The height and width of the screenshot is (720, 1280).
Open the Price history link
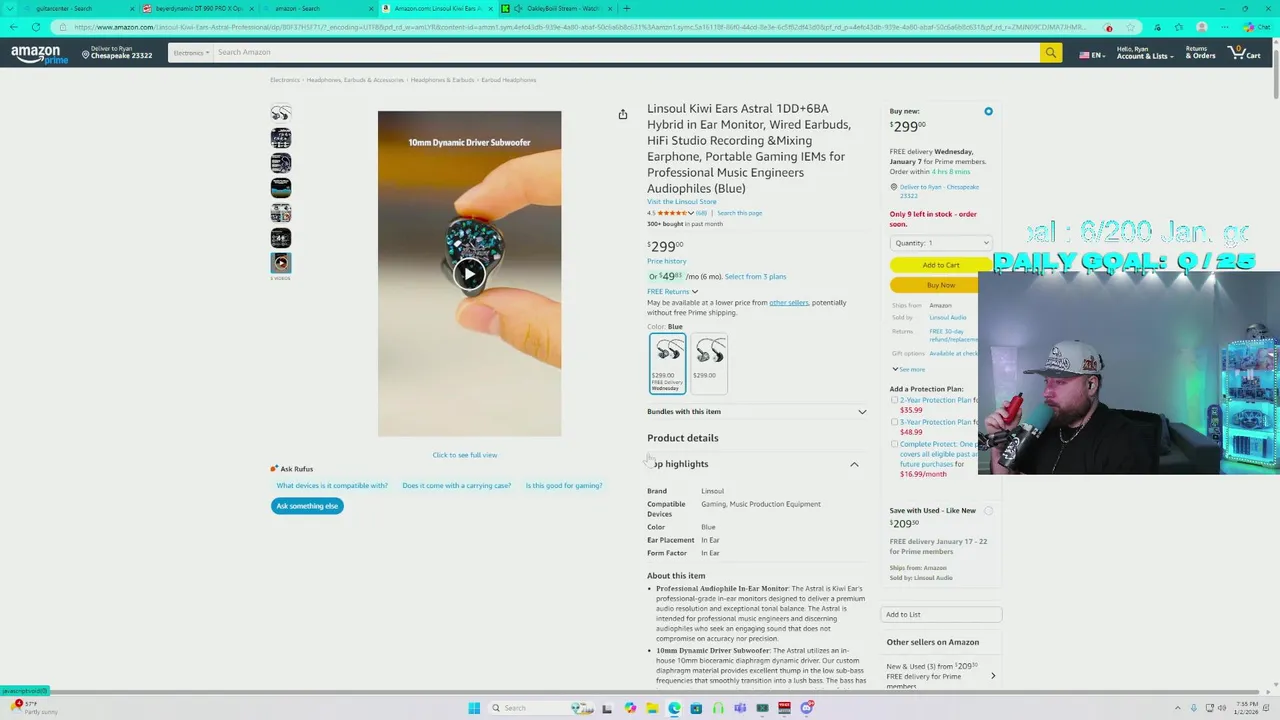tap(667, 261)
